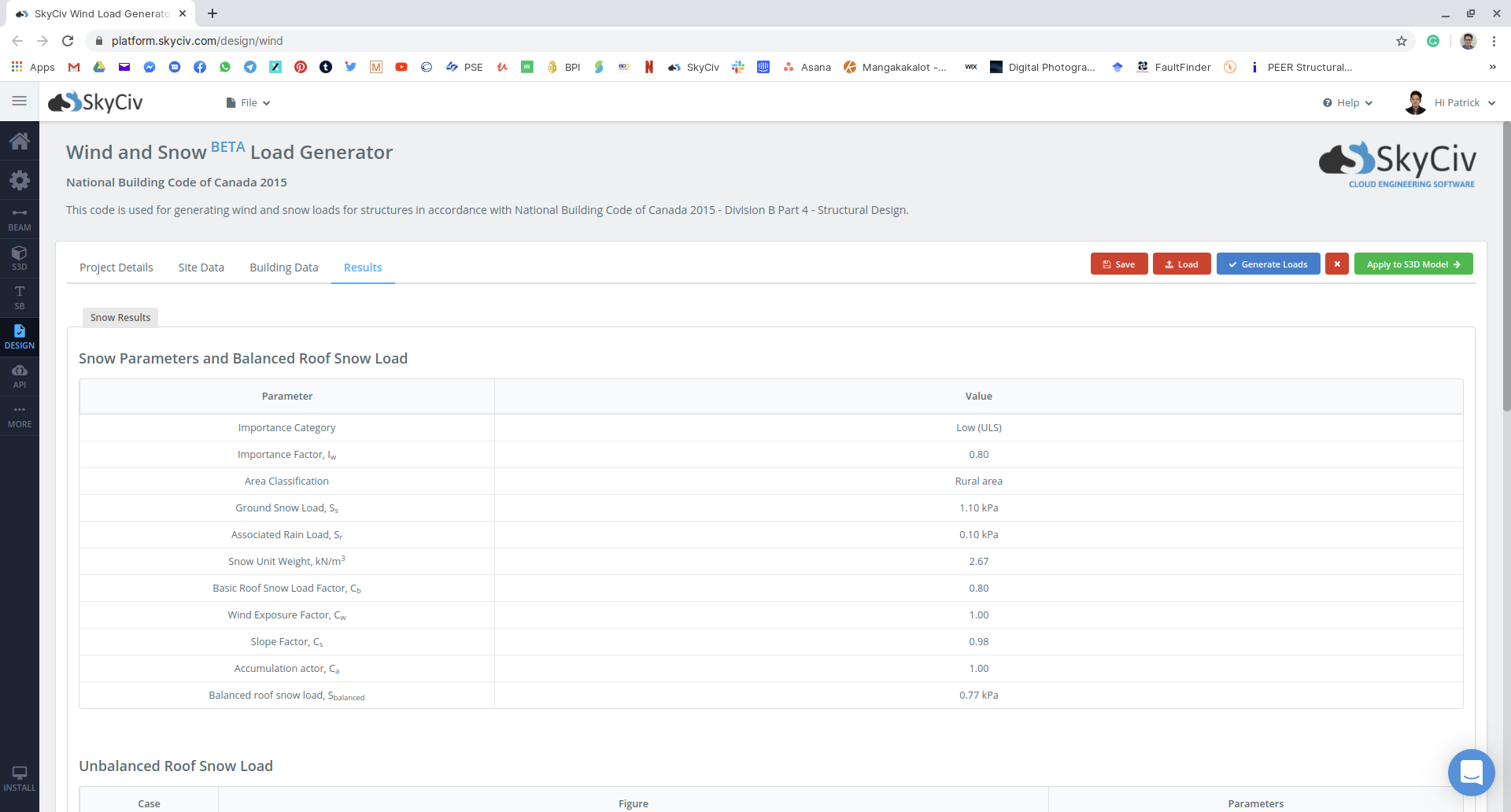Open the Hi Patrick account dropdown

pos(1450,102)
